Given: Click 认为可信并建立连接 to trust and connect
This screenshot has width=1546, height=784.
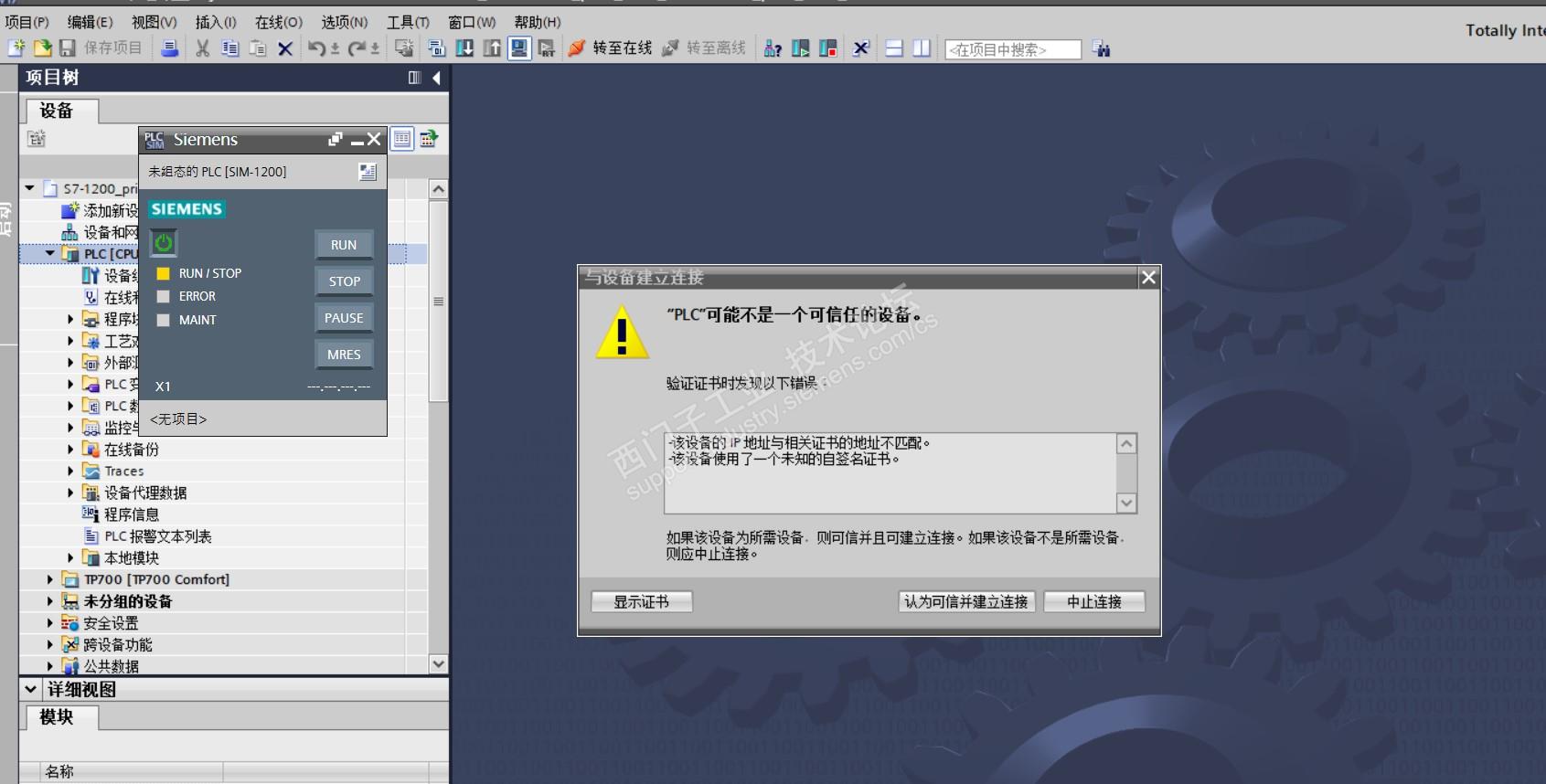Looking at the screenshot, I should pos(966,601).
